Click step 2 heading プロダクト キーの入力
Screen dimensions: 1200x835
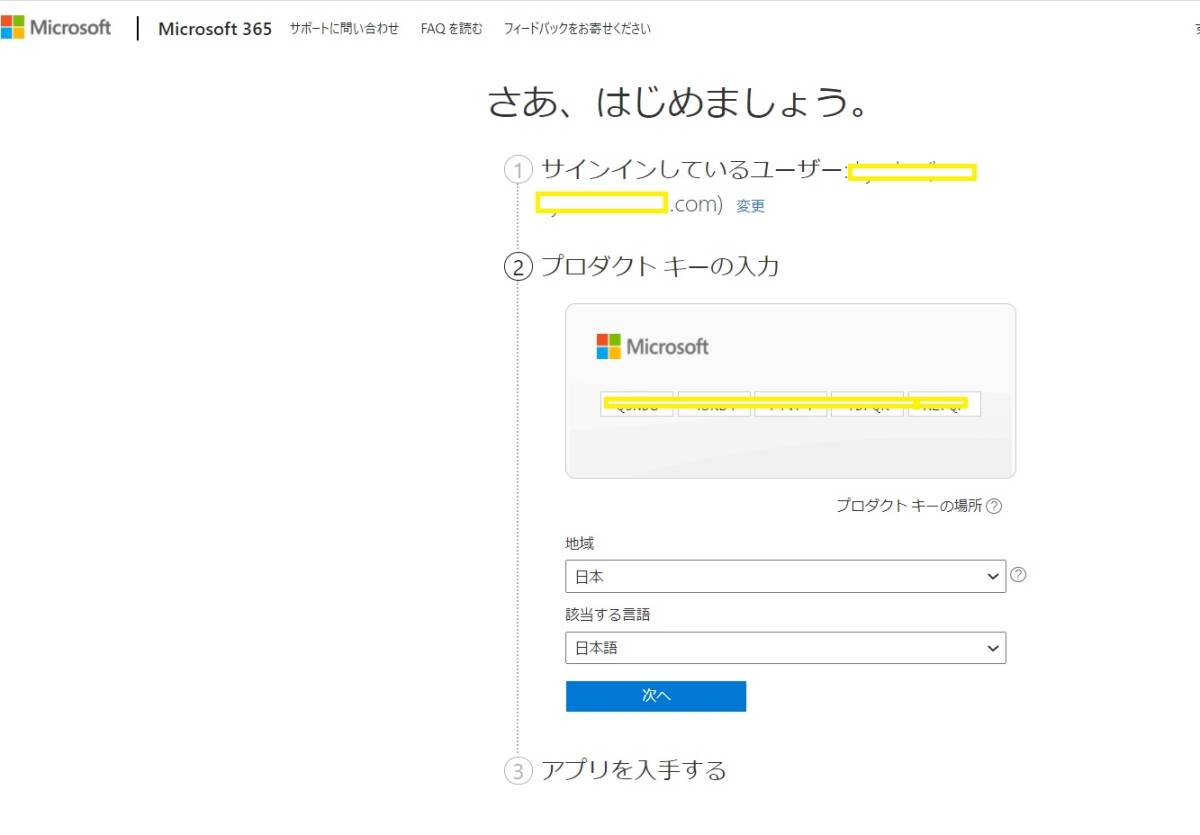[x=659, y=266]
